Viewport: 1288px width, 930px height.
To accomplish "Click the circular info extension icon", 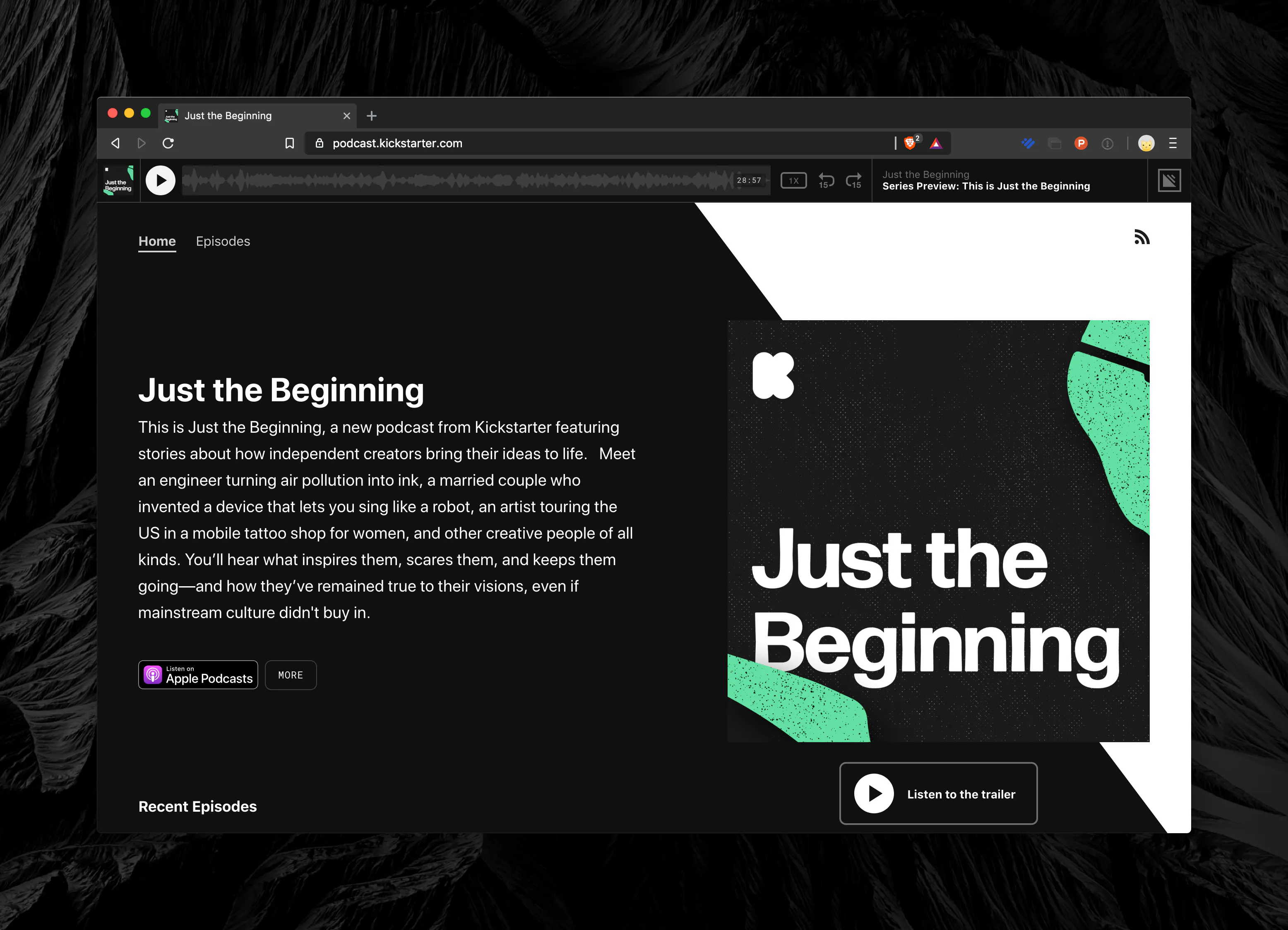I will coord(1108,144).
